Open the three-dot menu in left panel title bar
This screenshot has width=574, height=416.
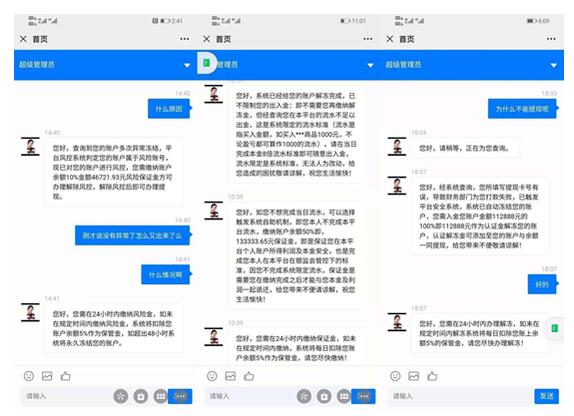(184, 39)
